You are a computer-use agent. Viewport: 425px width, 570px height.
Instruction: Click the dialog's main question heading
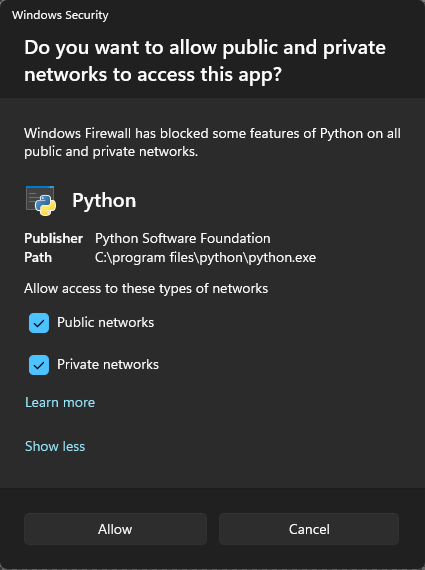click(x=205, y=61)
